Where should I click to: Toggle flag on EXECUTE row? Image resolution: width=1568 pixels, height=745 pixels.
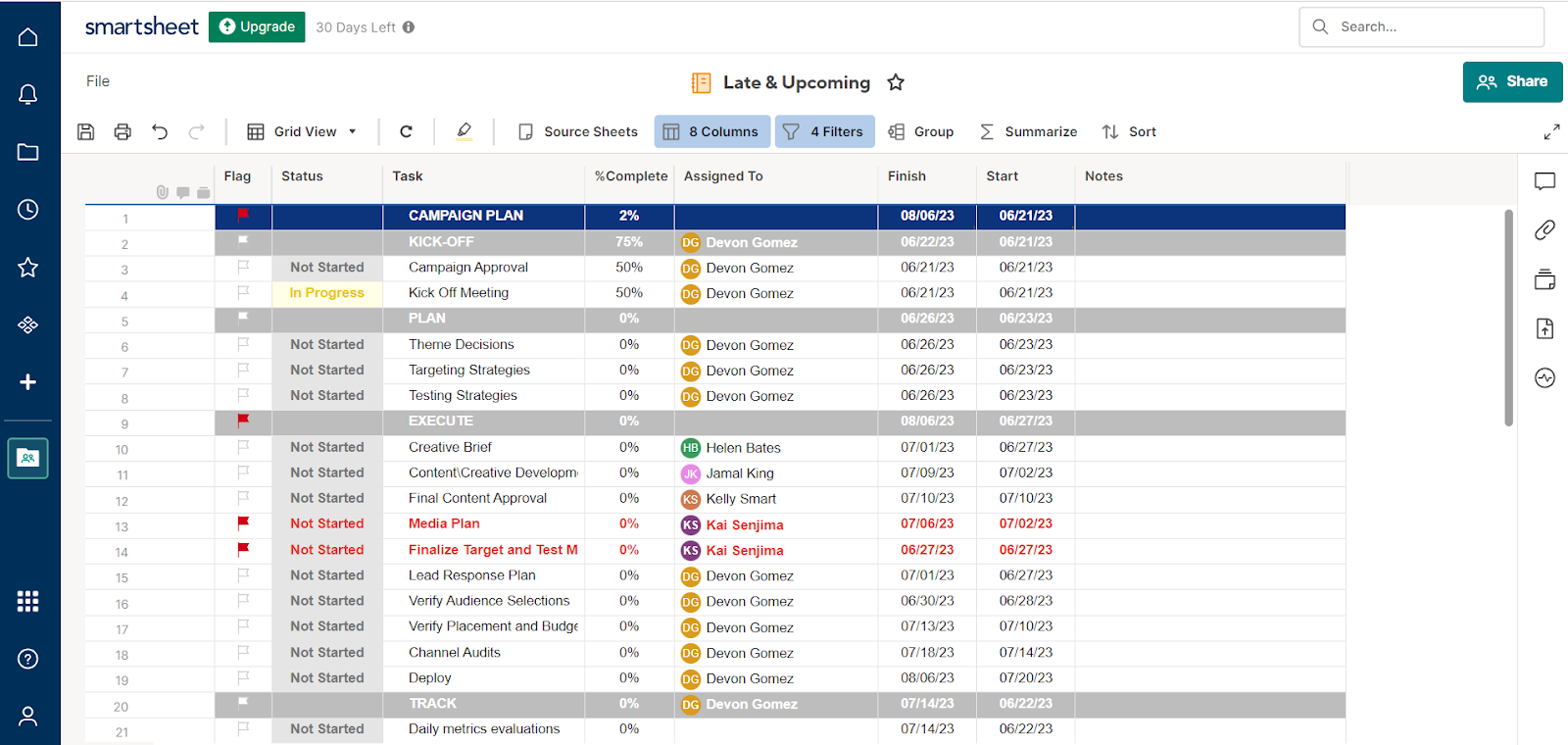(243, 421)
